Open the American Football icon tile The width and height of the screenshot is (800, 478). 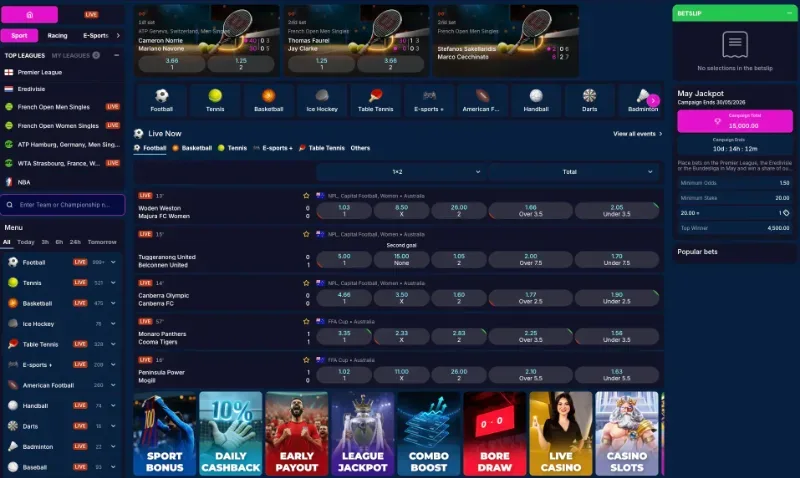[482, 100]
